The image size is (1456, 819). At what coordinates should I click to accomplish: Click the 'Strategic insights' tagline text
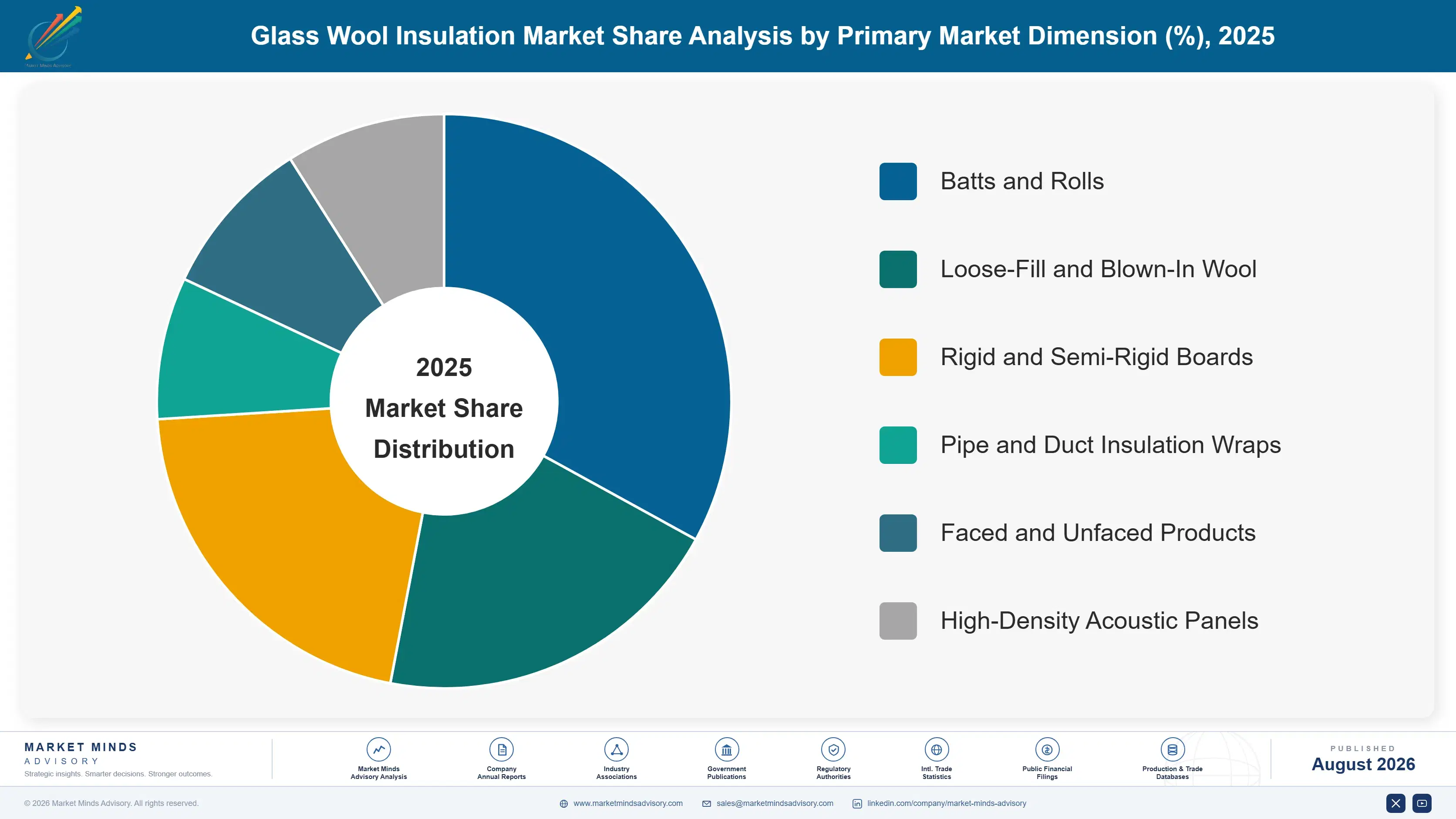click(x=118, y=774)
